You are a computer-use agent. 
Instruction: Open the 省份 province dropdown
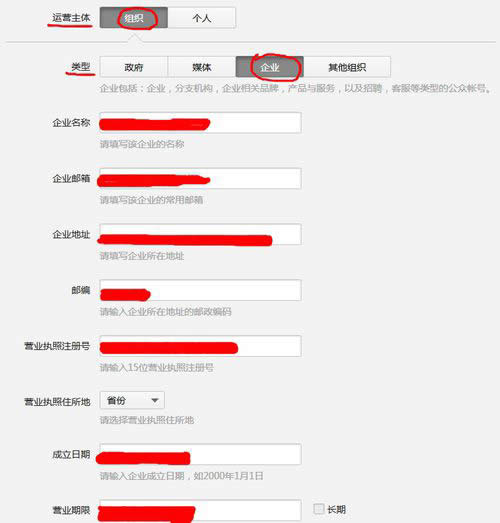tap(132, 400)
